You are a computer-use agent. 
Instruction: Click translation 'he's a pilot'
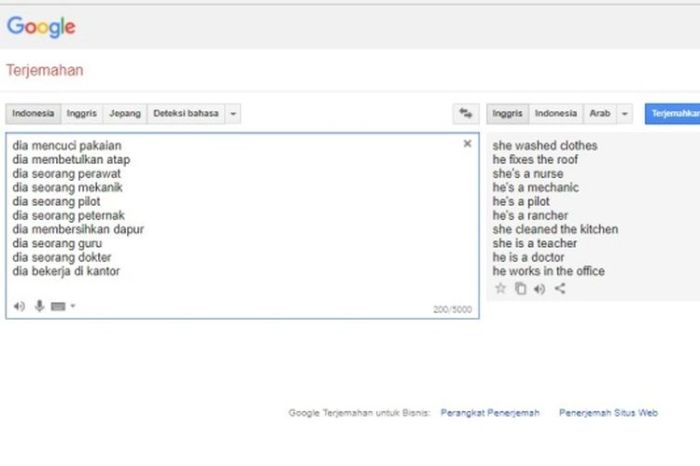tap(521, 201)
